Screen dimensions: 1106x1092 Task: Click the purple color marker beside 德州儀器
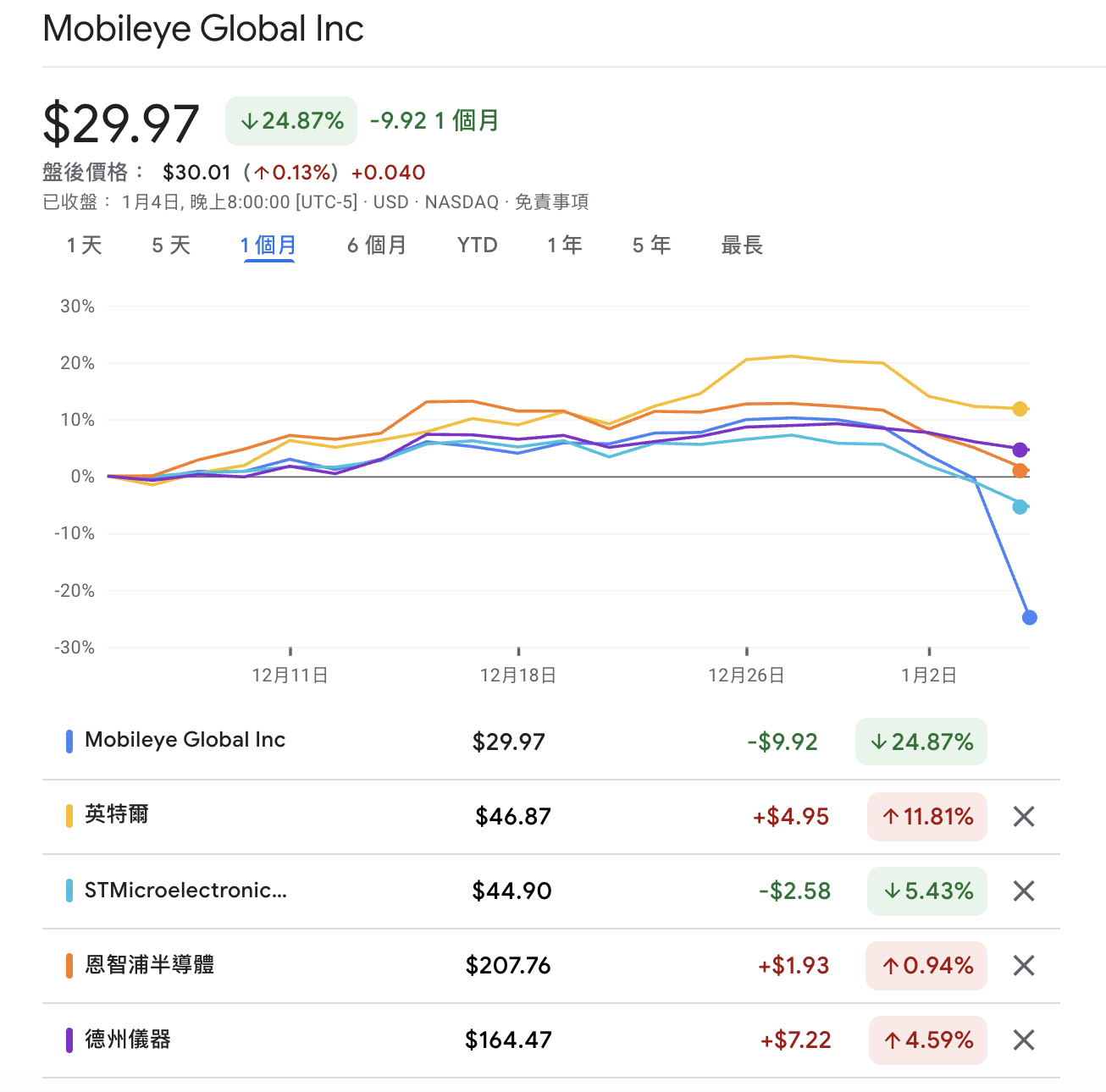69,1040
